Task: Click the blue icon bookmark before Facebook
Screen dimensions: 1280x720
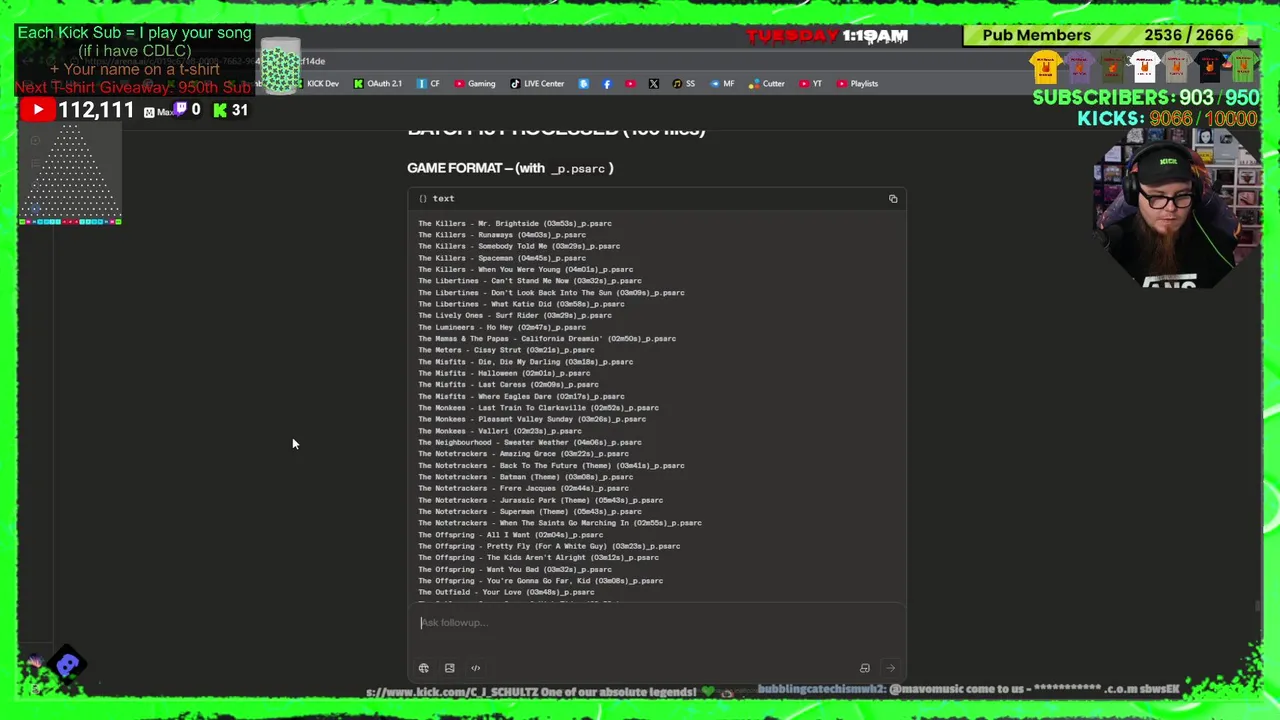Action: tap(584, 84)
